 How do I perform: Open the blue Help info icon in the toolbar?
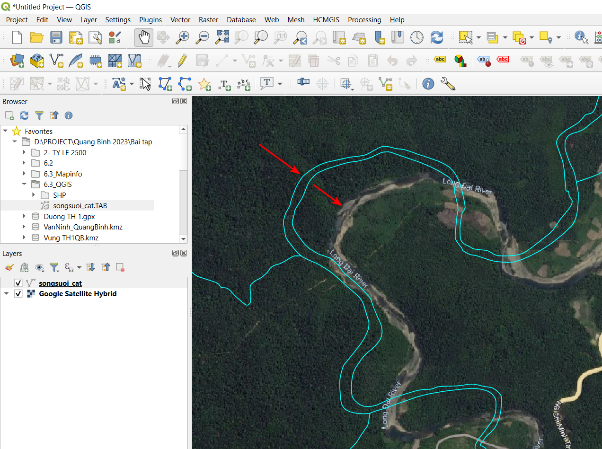pyautogui.click(x=428, y=83)
